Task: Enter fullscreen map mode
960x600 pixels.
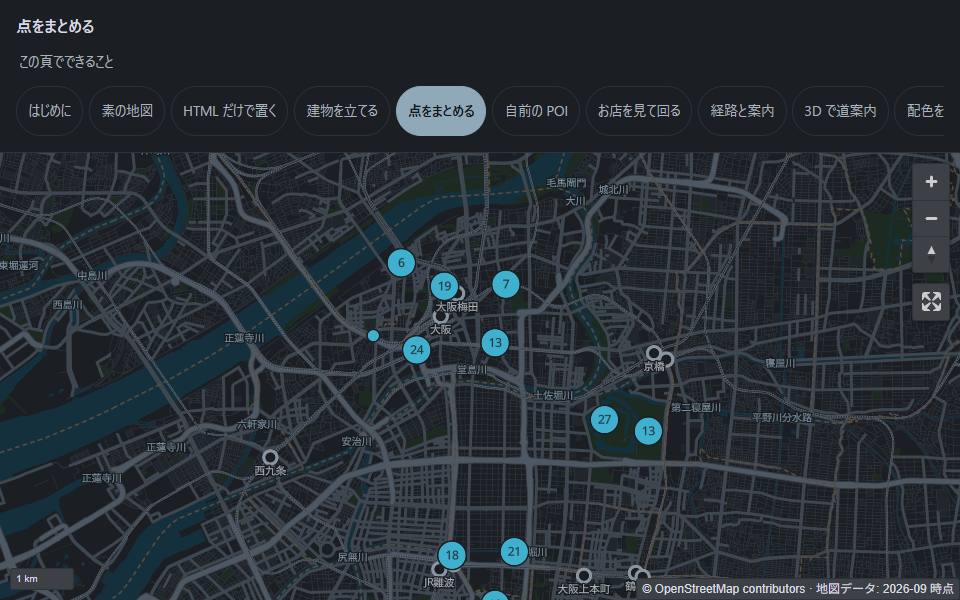Action: (x=931, y=301)
